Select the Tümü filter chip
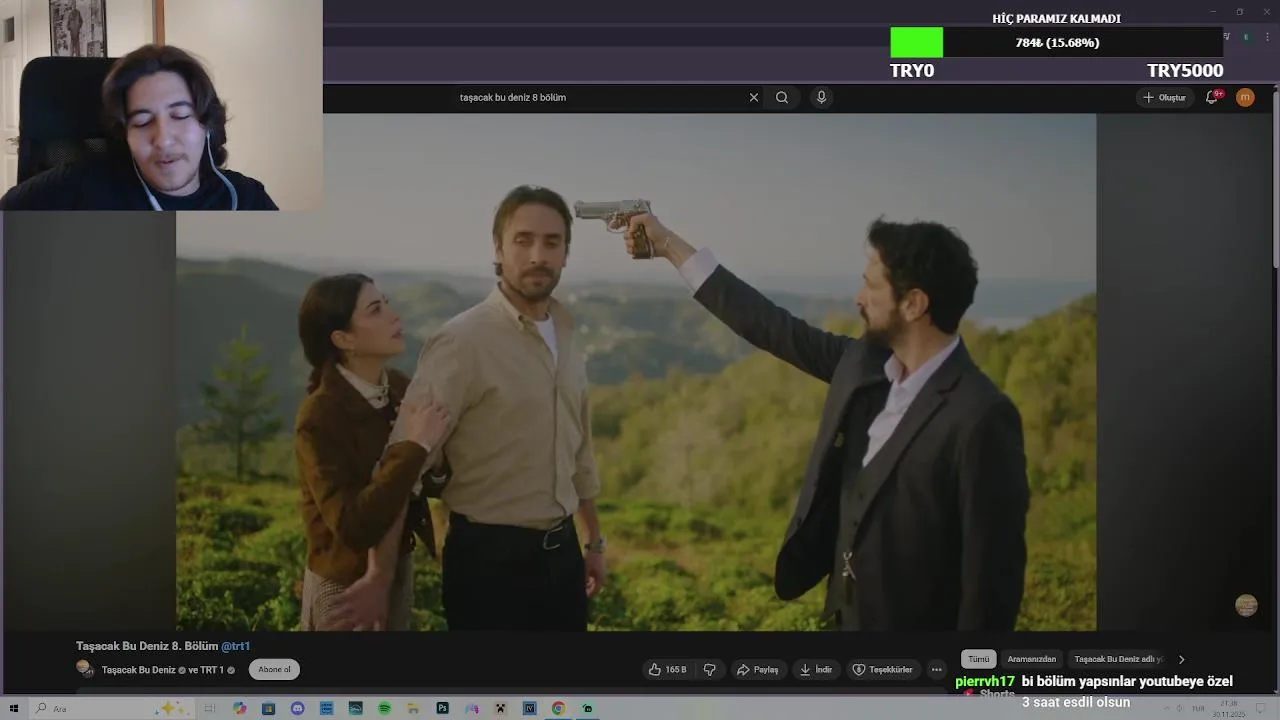 click(x=978, y=659)
